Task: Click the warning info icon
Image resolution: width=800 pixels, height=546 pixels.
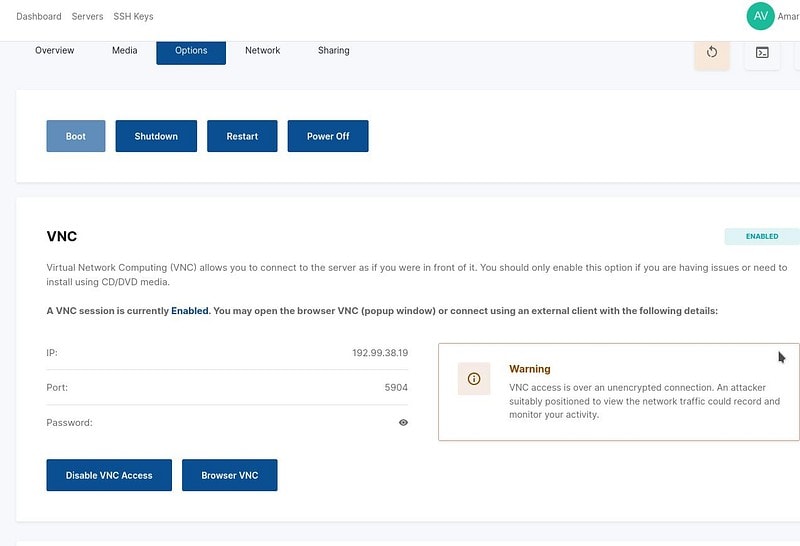Action: (x=474, y=379)
